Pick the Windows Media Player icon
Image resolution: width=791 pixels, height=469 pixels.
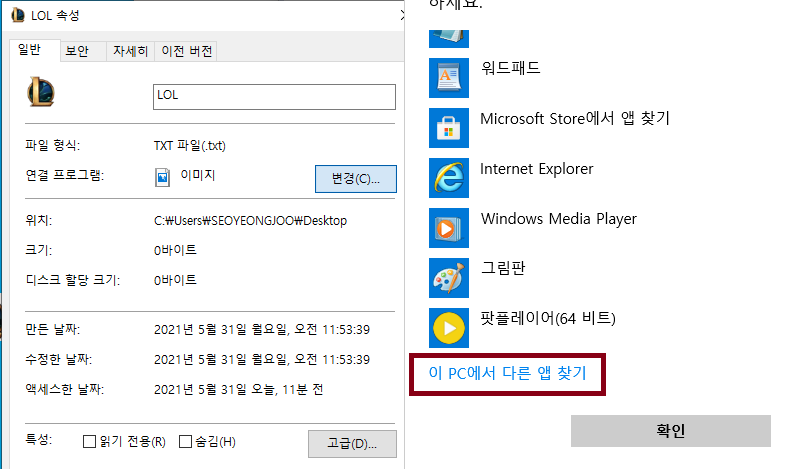[x=448, y=228]
